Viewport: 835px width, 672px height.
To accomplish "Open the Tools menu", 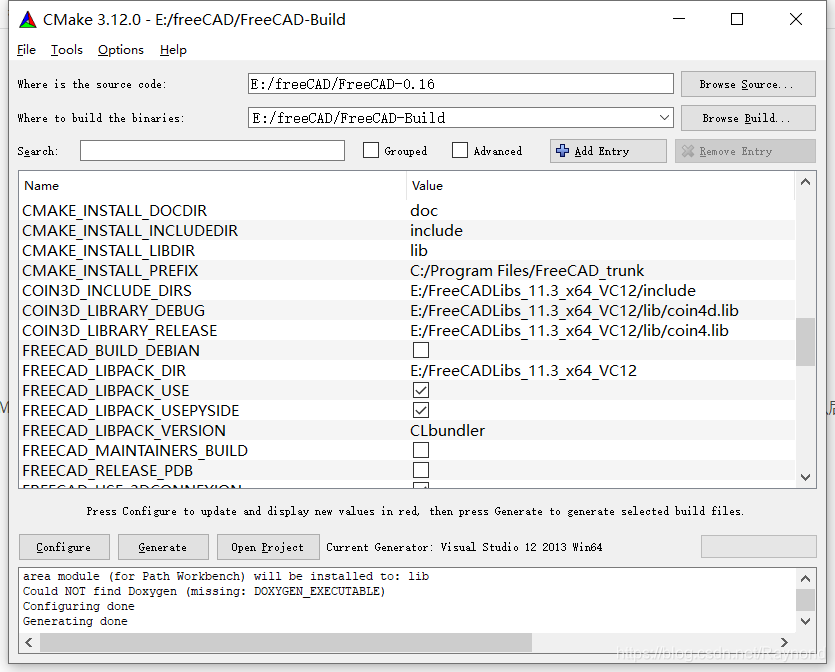I will [67, 50].
